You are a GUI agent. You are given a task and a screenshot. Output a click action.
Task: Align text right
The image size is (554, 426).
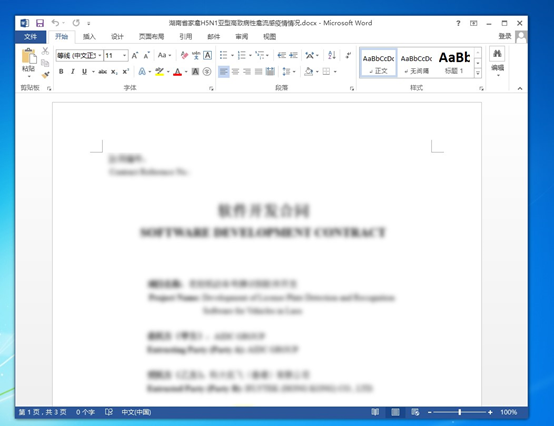coord(247,72)
